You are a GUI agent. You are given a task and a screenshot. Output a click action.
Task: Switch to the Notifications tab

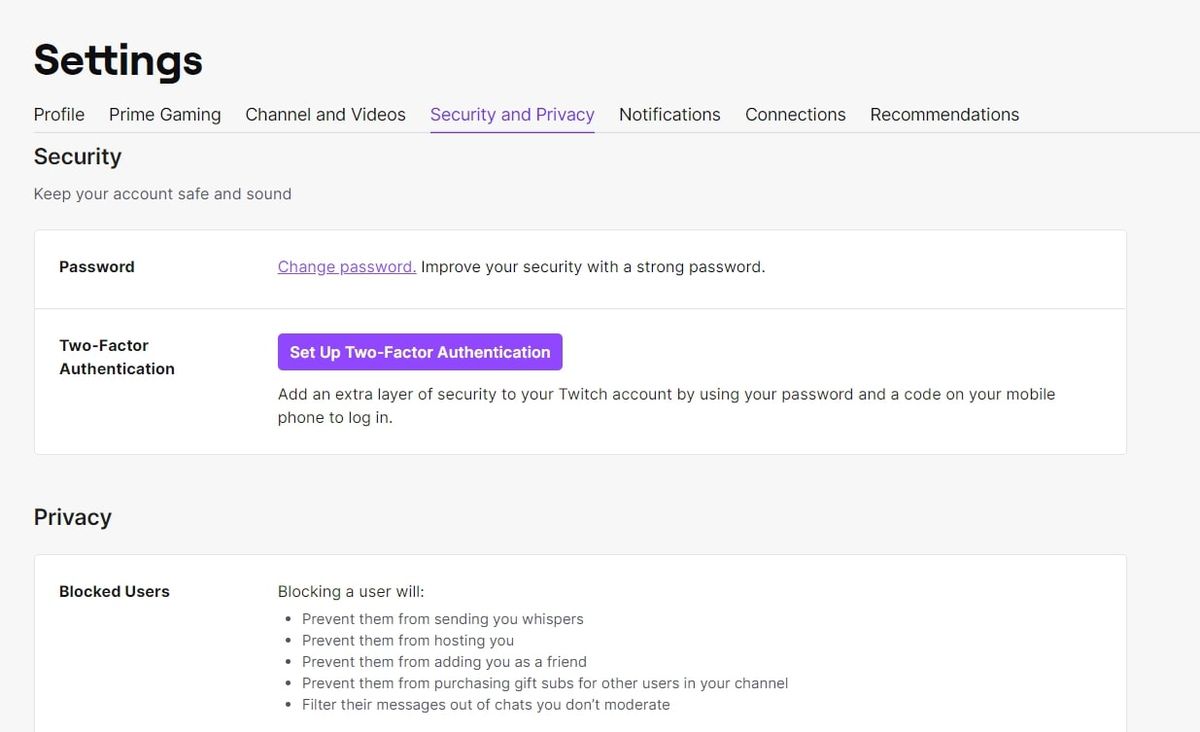pos(669,114)
